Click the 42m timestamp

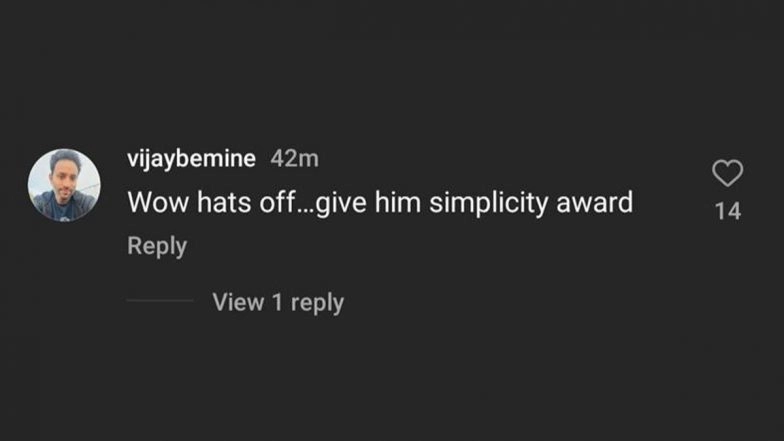(295, 158)
